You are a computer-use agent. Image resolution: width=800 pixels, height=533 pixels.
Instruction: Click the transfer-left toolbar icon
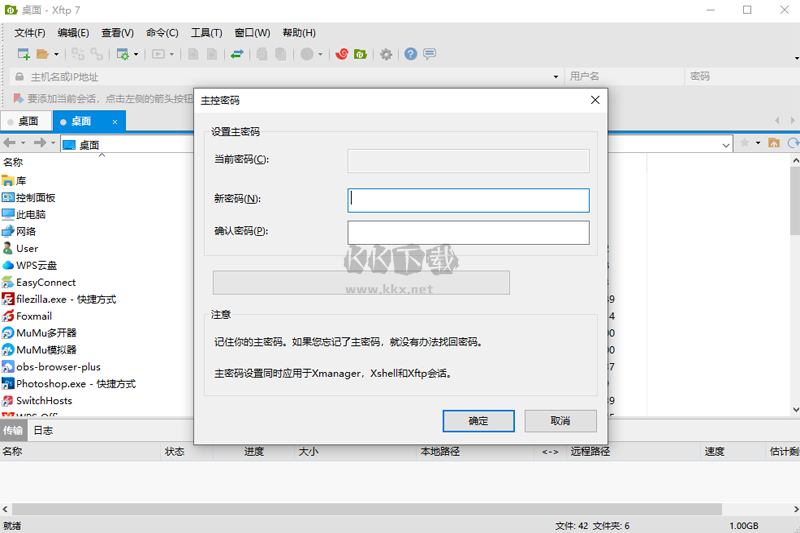click(x=193, y=54)
